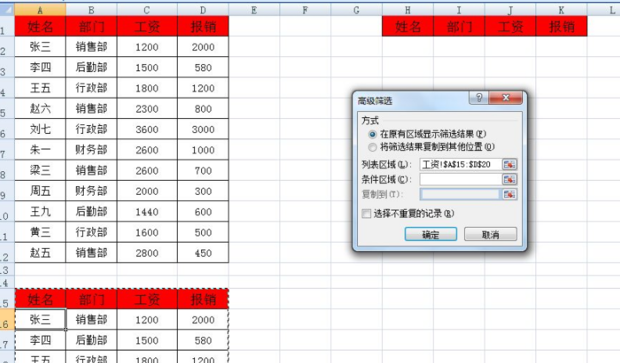Click cell C1 containing 工资

point(147,26)
